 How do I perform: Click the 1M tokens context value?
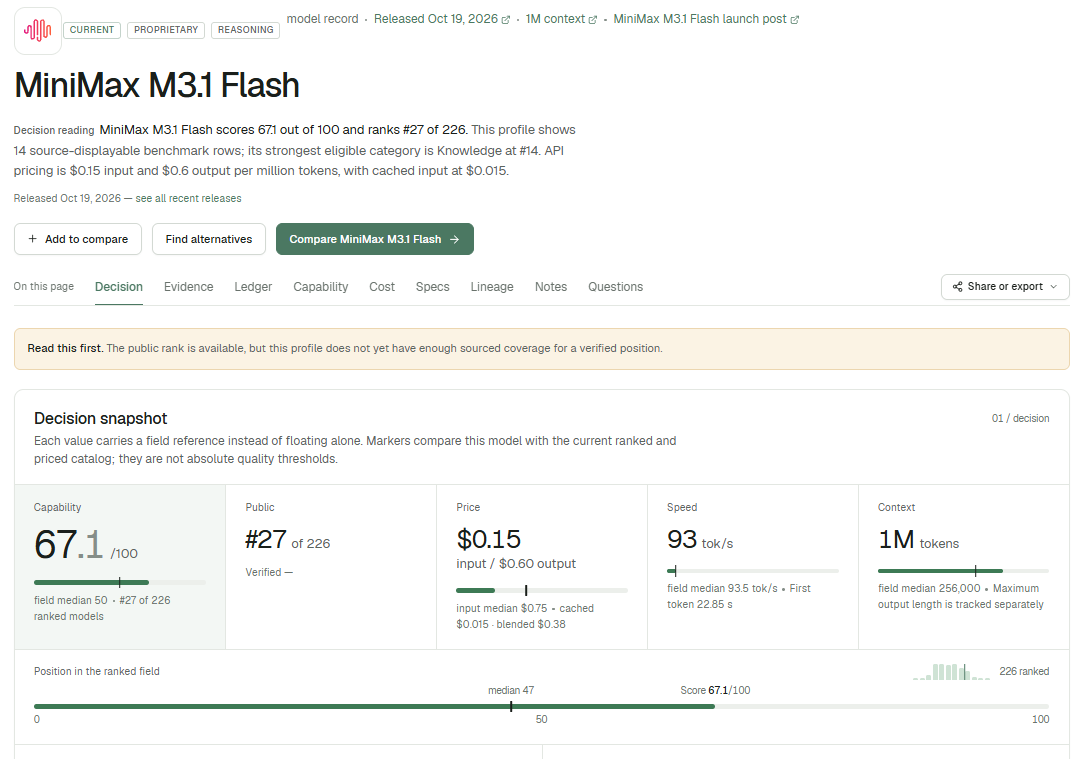click(x=918, y=540)
